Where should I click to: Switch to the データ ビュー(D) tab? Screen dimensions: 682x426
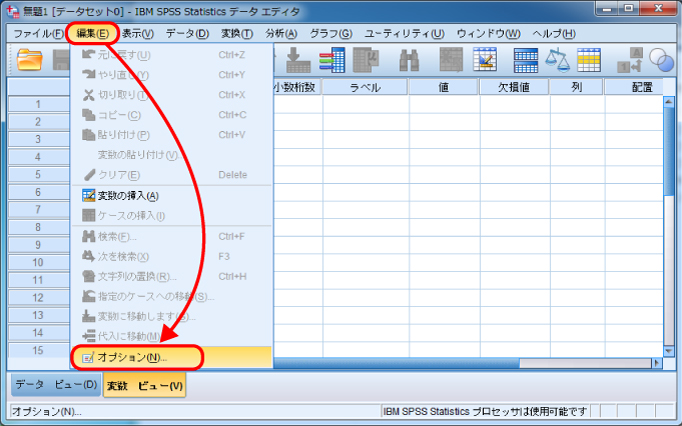(57, 385)
